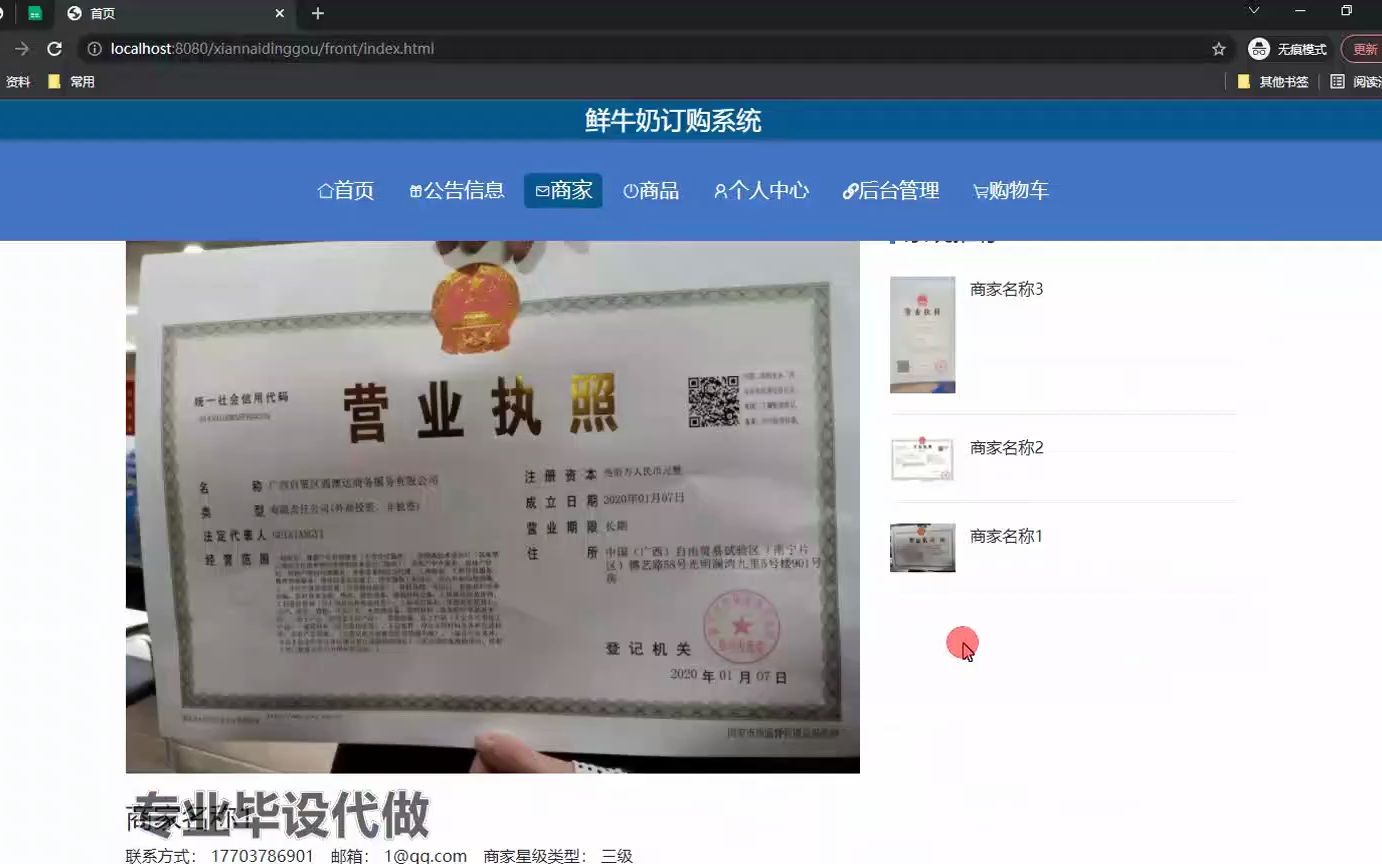This screenshot has height=864, width=1382.
Task: Open a new browser tab with plus
Action: [318, 13]
